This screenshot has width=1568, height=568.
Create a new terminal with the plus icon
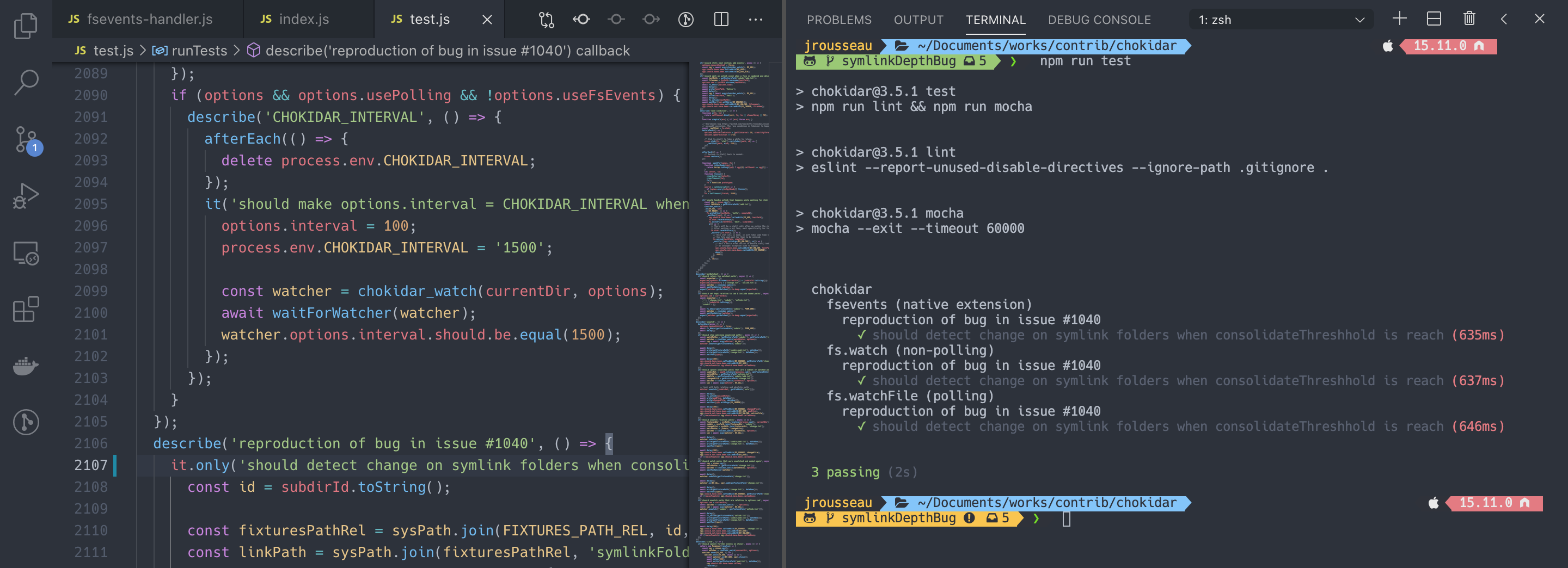pyautogui.click(x=1398, y=19)
